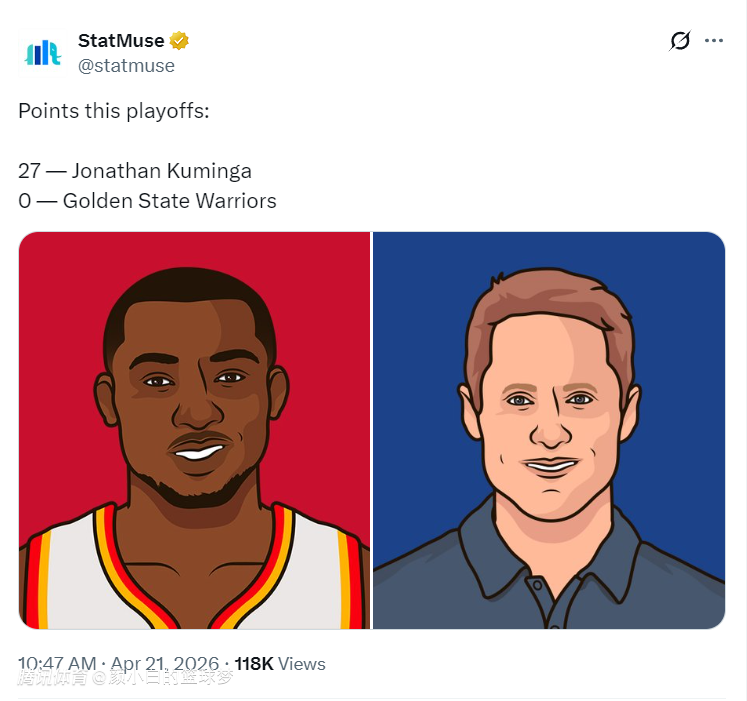747x701 pixels.
Task: Click the 118K view count
Action: pos(253,664)
